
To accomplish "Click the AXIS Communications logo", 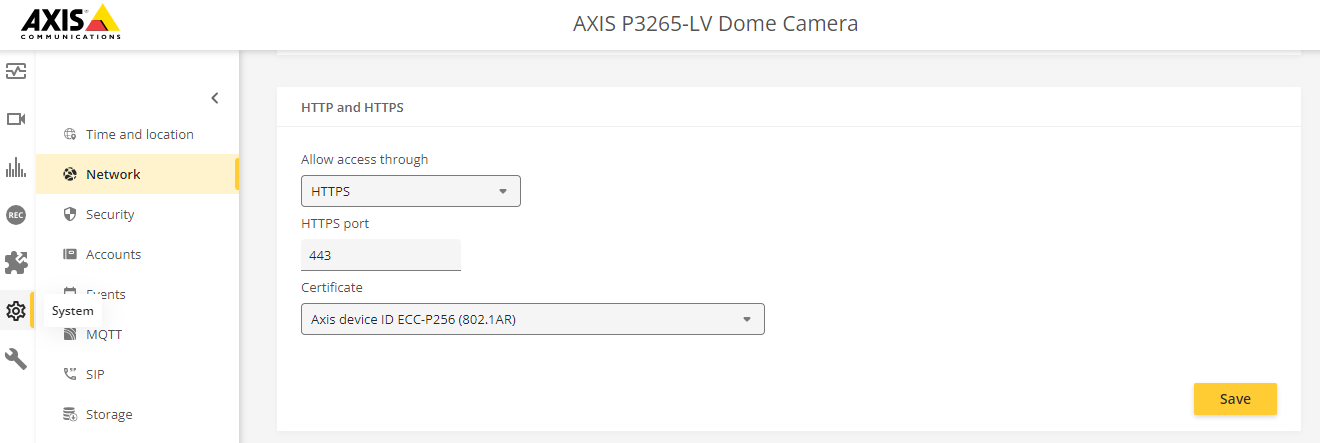I will pos(71,21).
